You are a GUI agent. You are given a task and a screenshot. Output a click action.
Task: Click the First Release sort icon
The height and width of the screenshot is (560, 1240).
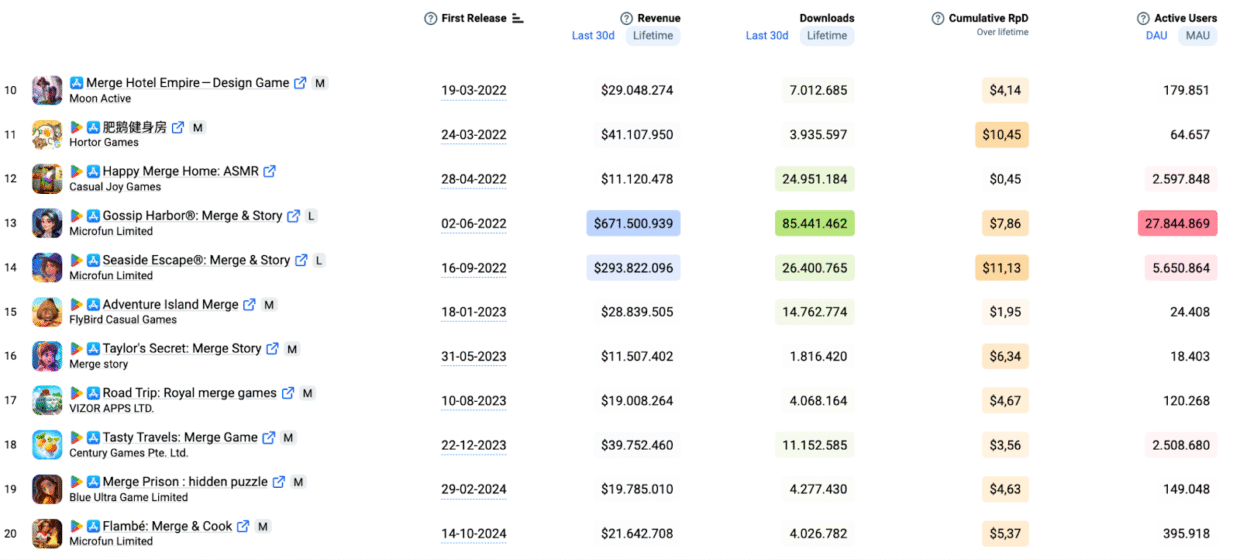(518, 18)
